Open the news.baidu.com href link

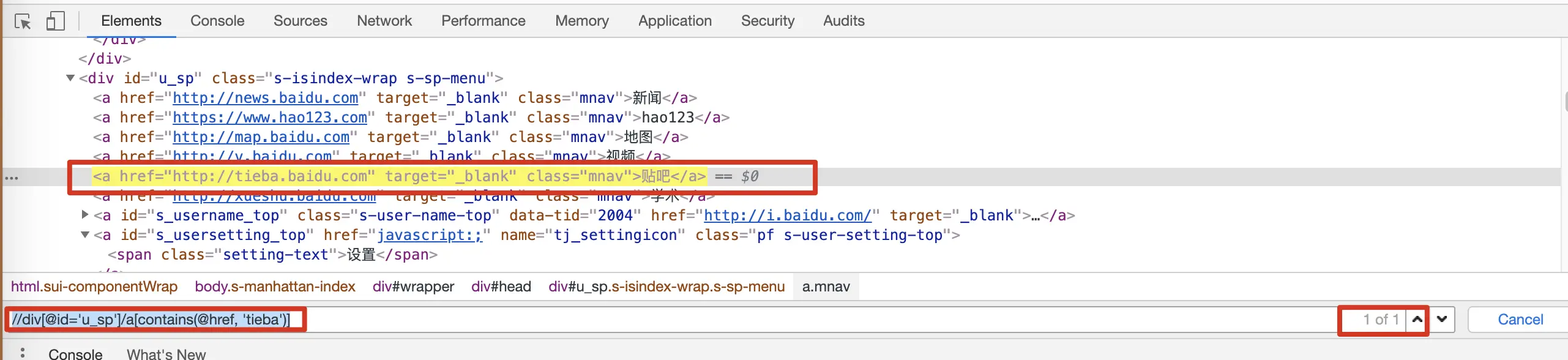click(265, 98)
